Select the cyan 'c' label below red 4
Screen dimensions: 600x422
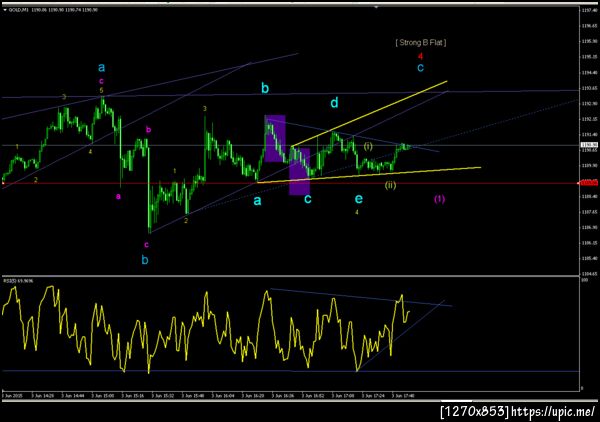421,68
